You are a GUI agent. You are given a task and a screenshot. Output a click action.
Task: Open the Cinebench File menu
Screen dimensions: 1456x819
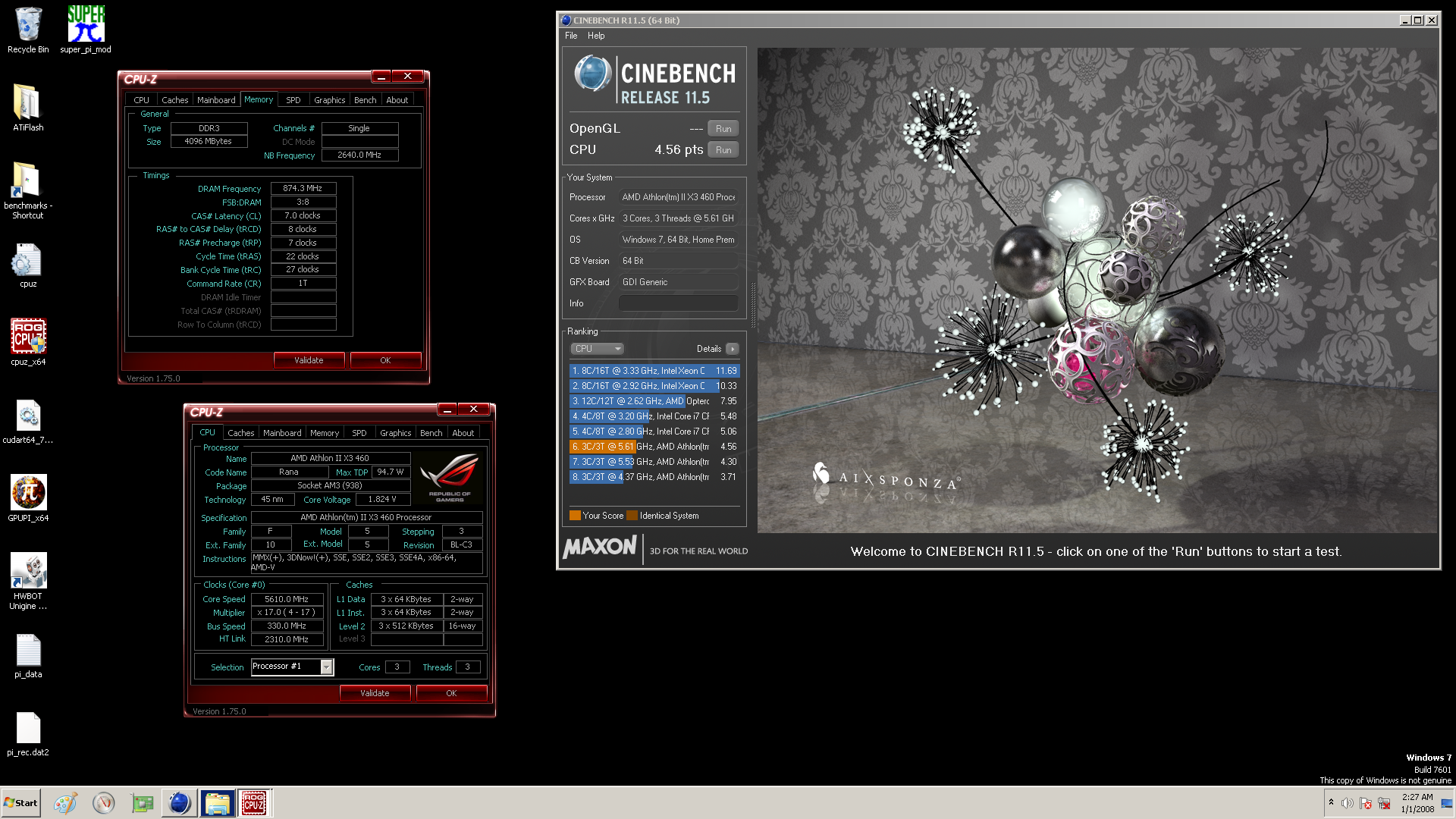click(571, 36)
